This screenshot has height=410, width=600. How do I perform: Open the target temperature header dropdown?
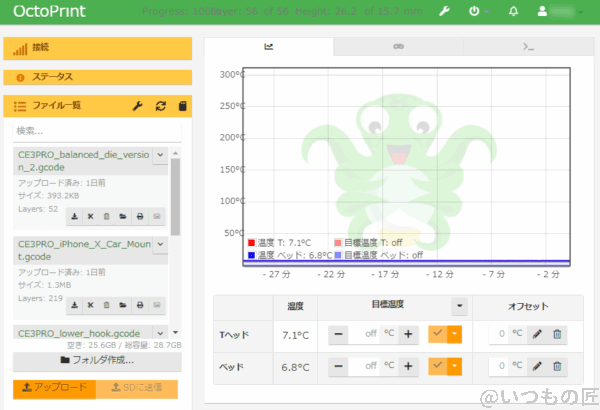[458, 307]
